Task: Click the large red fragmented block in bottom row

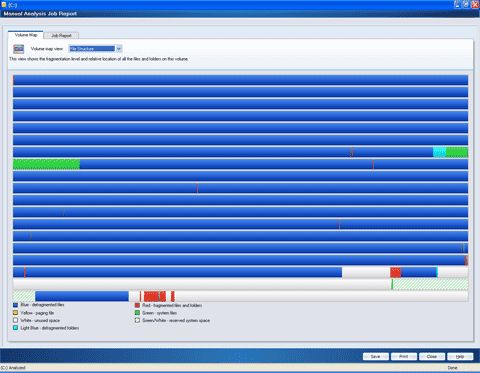Action: pyautogui.click(x=155, y=296)
